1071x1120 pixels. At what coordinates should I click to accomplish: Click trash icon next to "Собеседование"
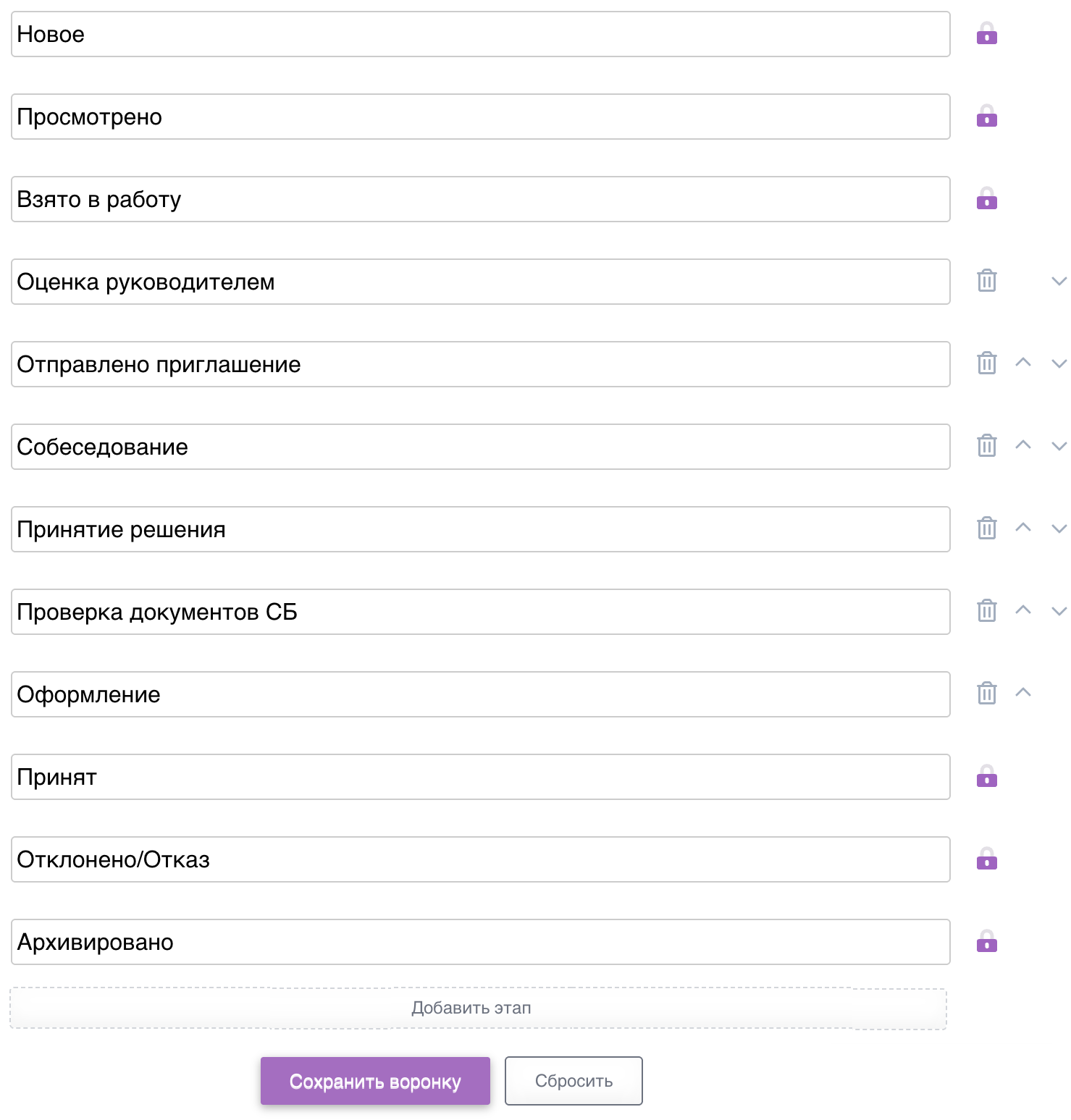click(x=986, y=446)
